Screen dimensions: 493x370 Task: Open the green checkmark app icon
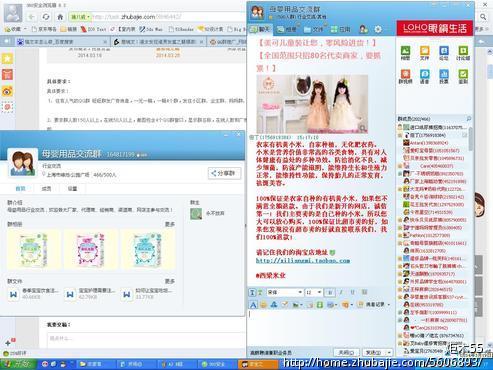(463, 76)
